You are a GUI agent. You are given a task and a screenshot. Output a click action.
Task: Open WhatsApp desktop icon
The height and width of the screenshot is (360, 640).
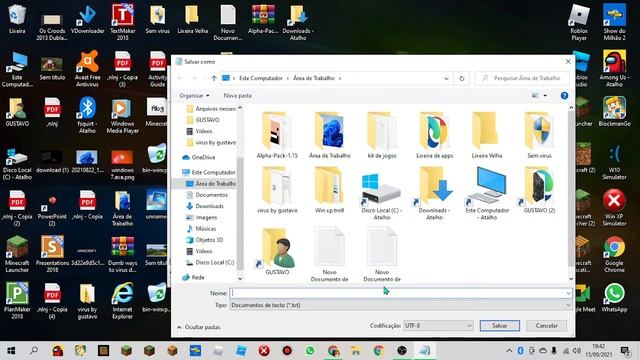[614, 298]
